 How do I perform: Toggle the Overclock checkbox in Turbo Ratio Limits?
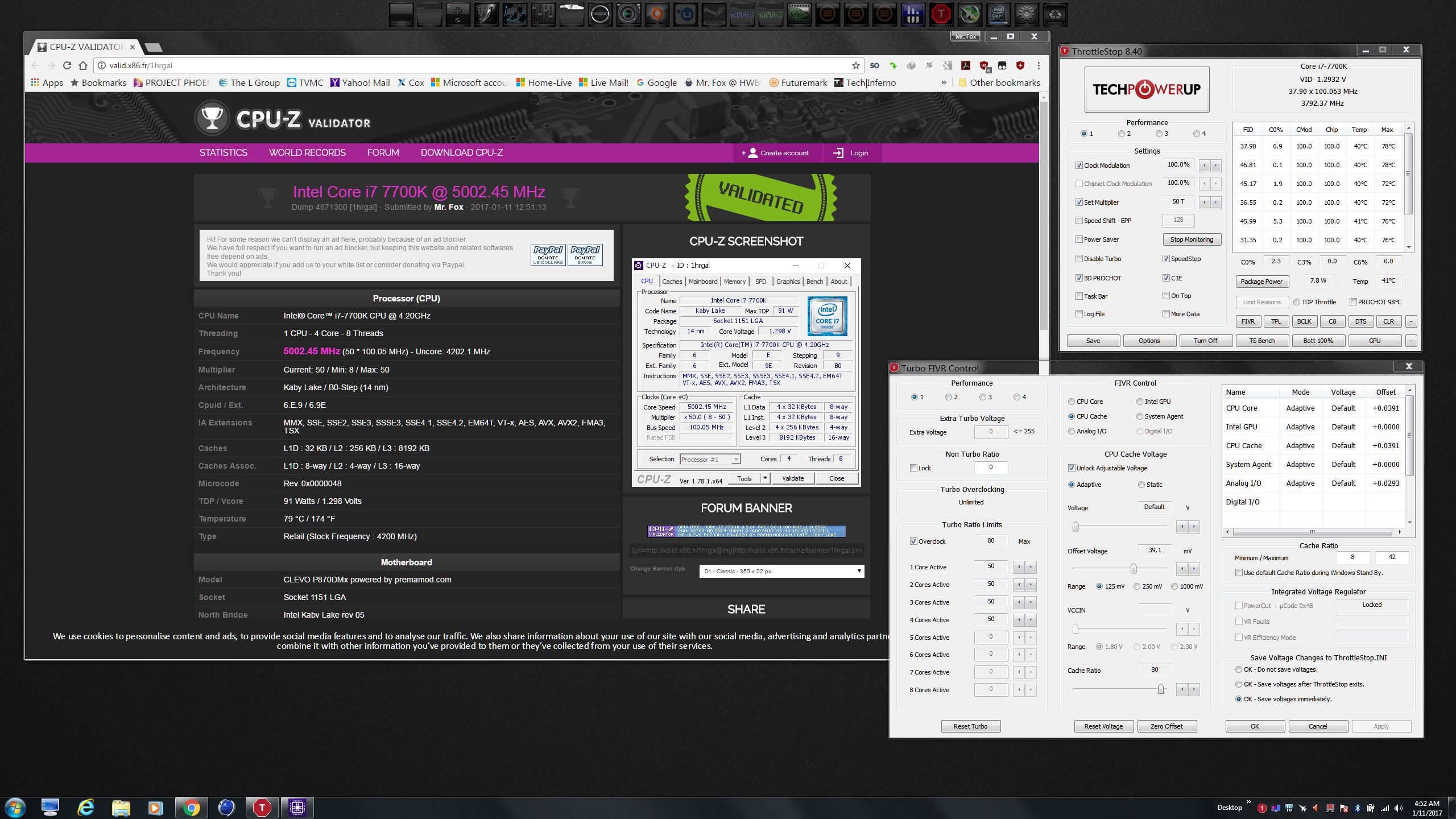913,541
